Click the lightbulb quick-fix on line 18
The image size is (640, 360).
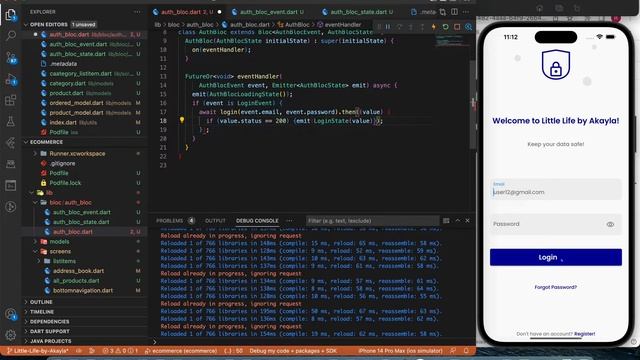click(x=182, y=120)
